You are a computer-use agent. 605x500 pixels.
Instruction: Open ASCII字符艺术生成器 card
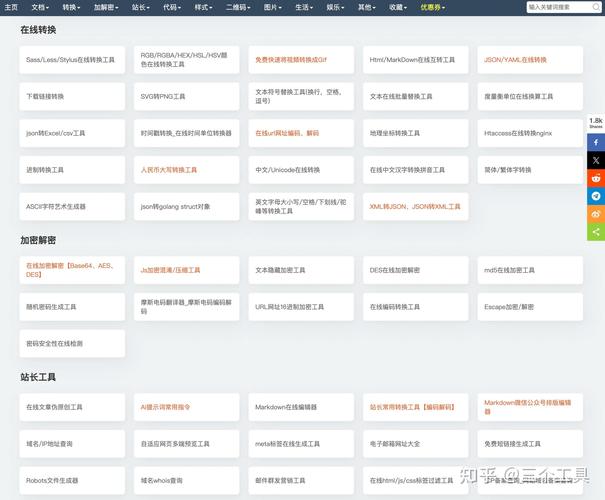tap(72, 206)
